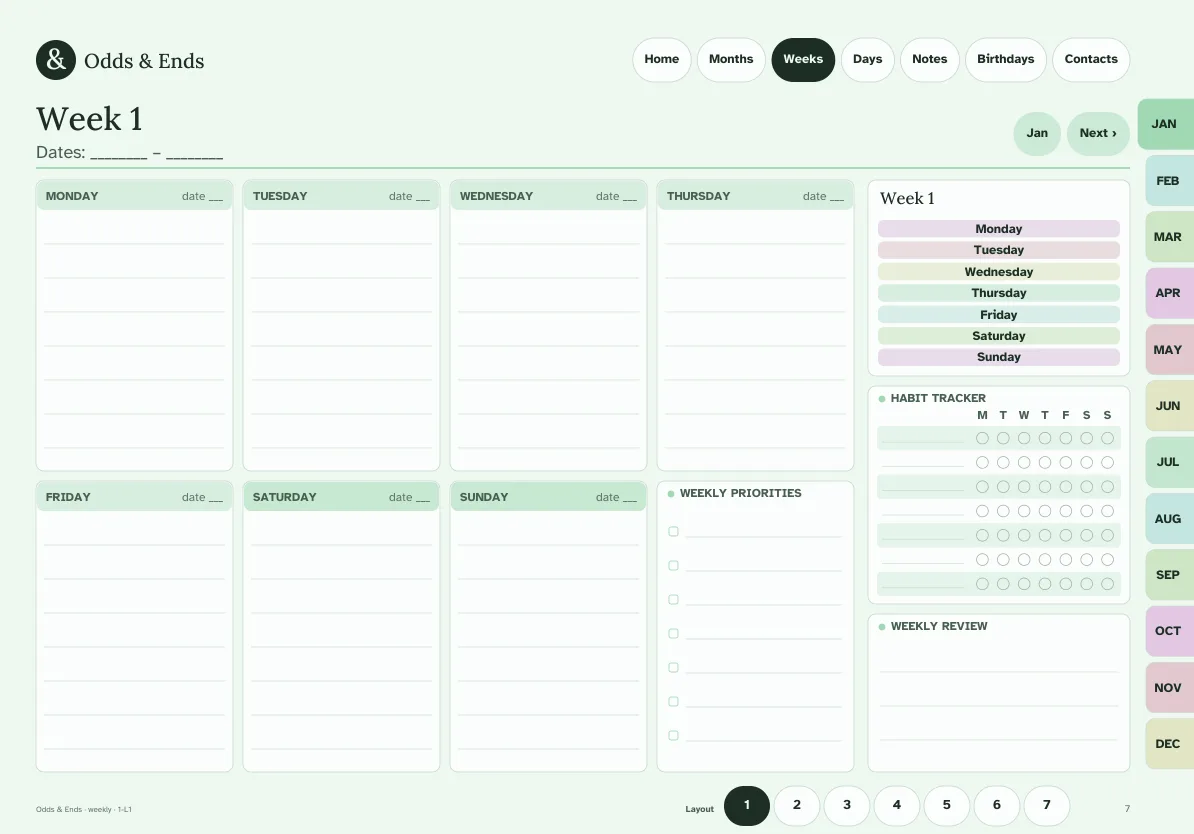Go to the Next week
This screenshot has height=834, width=1194.
click(1097, 133)
